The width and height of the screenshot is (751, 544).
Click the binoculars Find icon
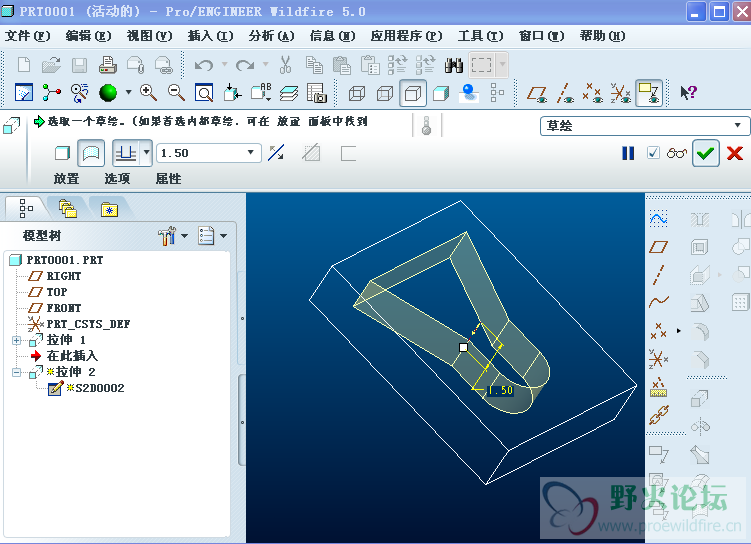point(453,65)
